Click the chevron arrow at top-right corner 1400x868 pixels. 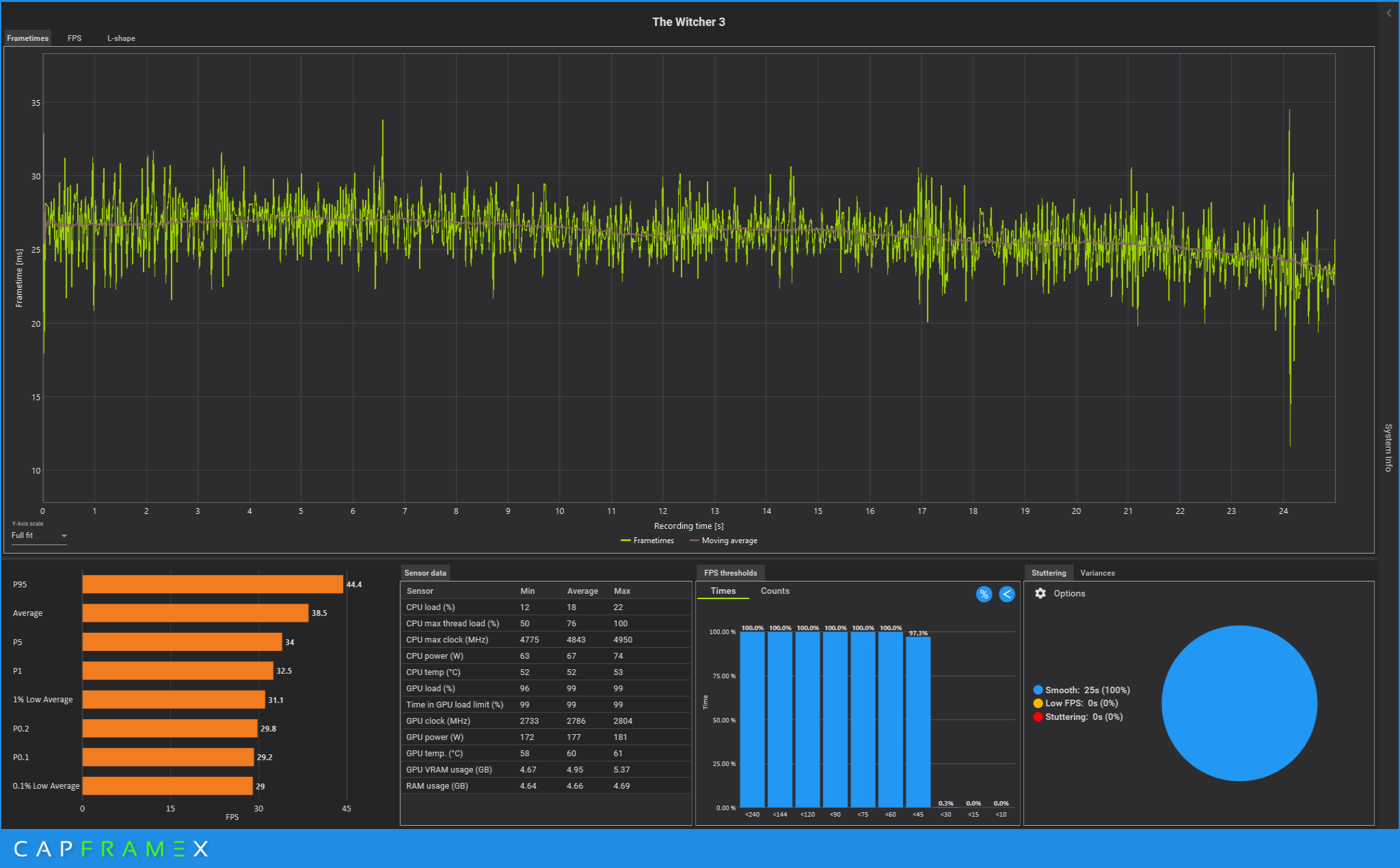(x=1389, y=13)
